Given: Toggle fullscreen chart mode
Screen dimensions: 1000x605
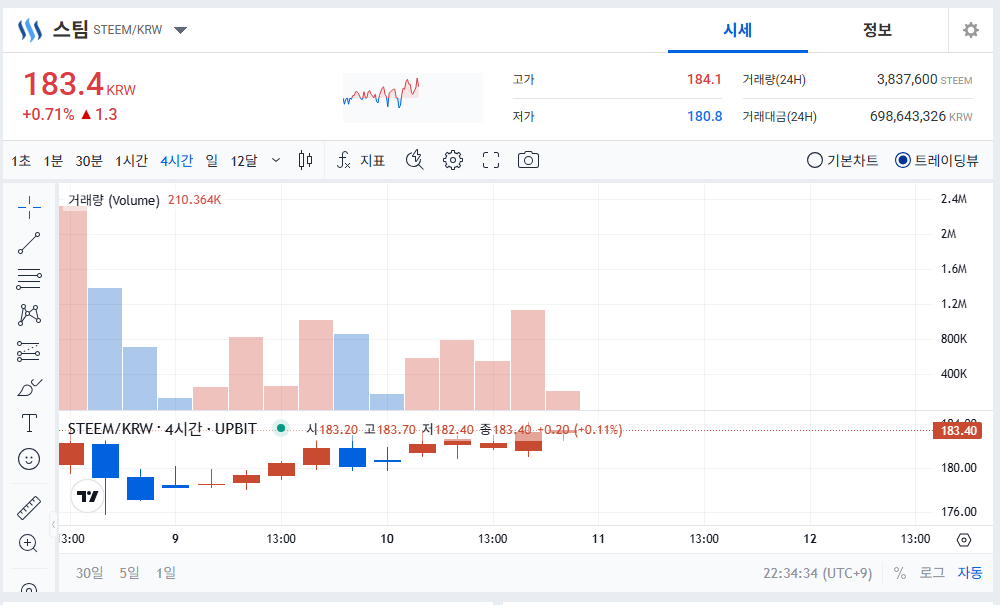Looking at the screenshot, I should [x=491, y=160].
